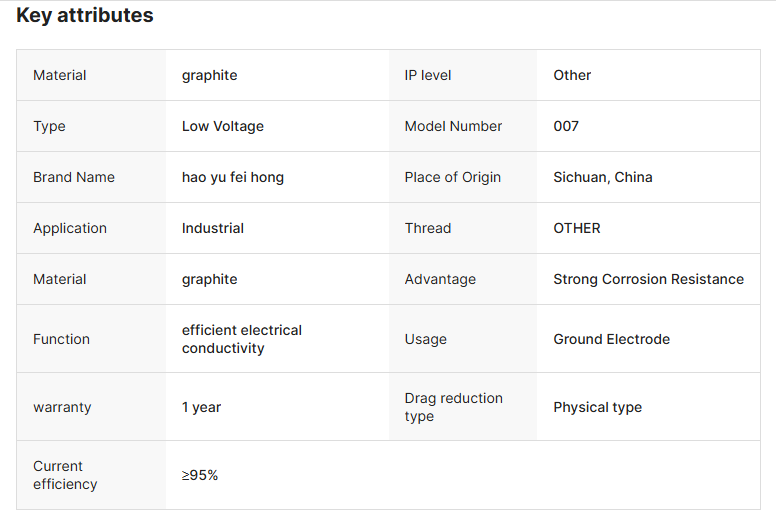Select the 1 year warranty value
The height and width of the screenshot is (516, 776).
coord(201,407)
